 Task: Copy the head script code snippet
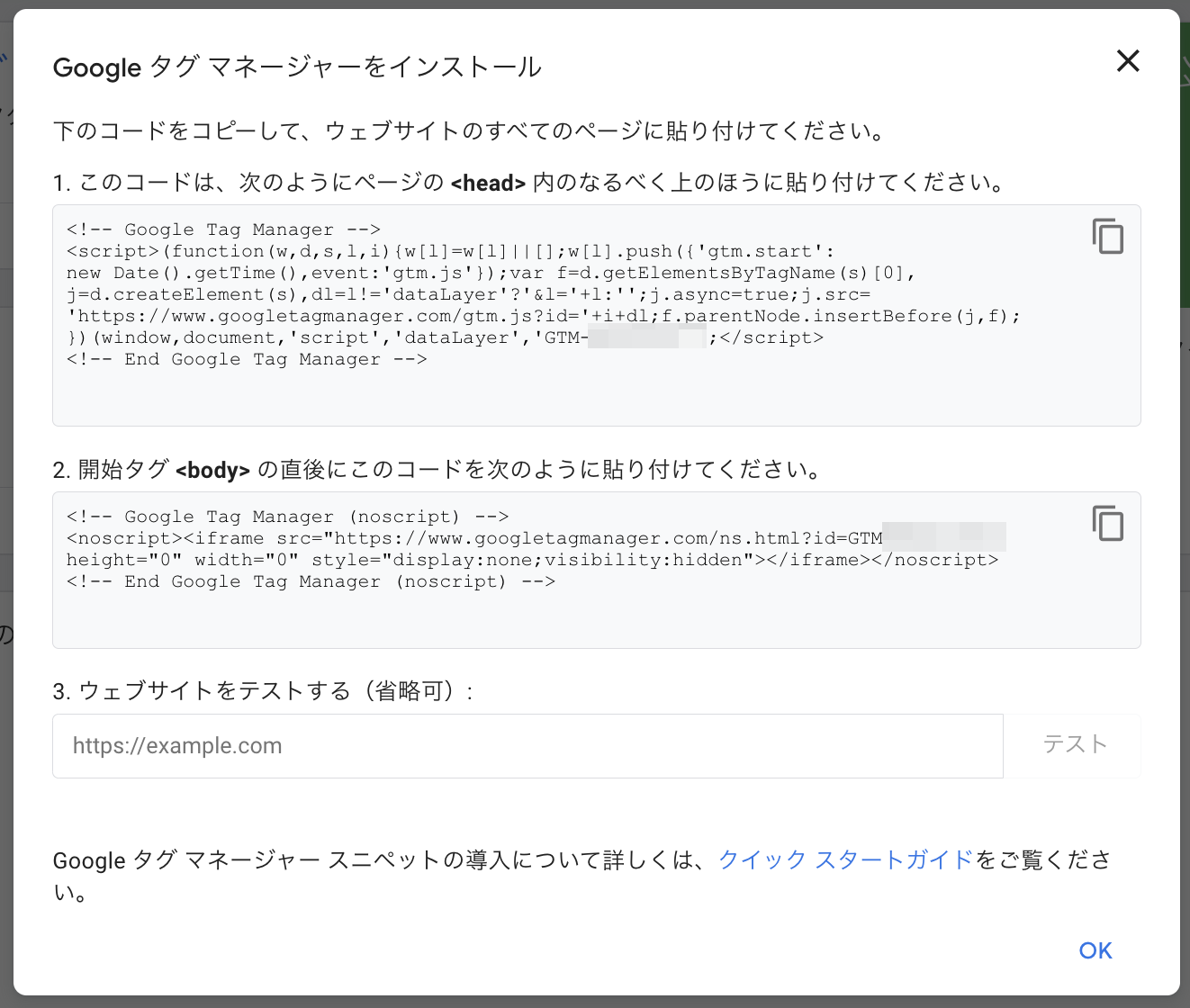pyautogui.click(x=1108, y=236)
